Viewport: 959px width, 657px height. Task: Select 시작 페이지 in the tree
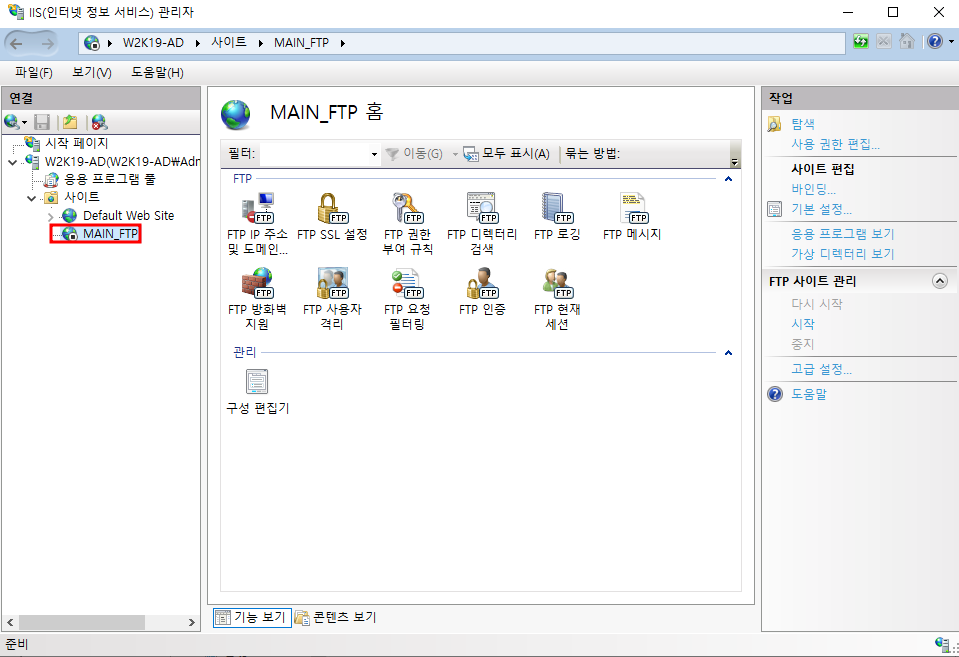click(76, 143)
